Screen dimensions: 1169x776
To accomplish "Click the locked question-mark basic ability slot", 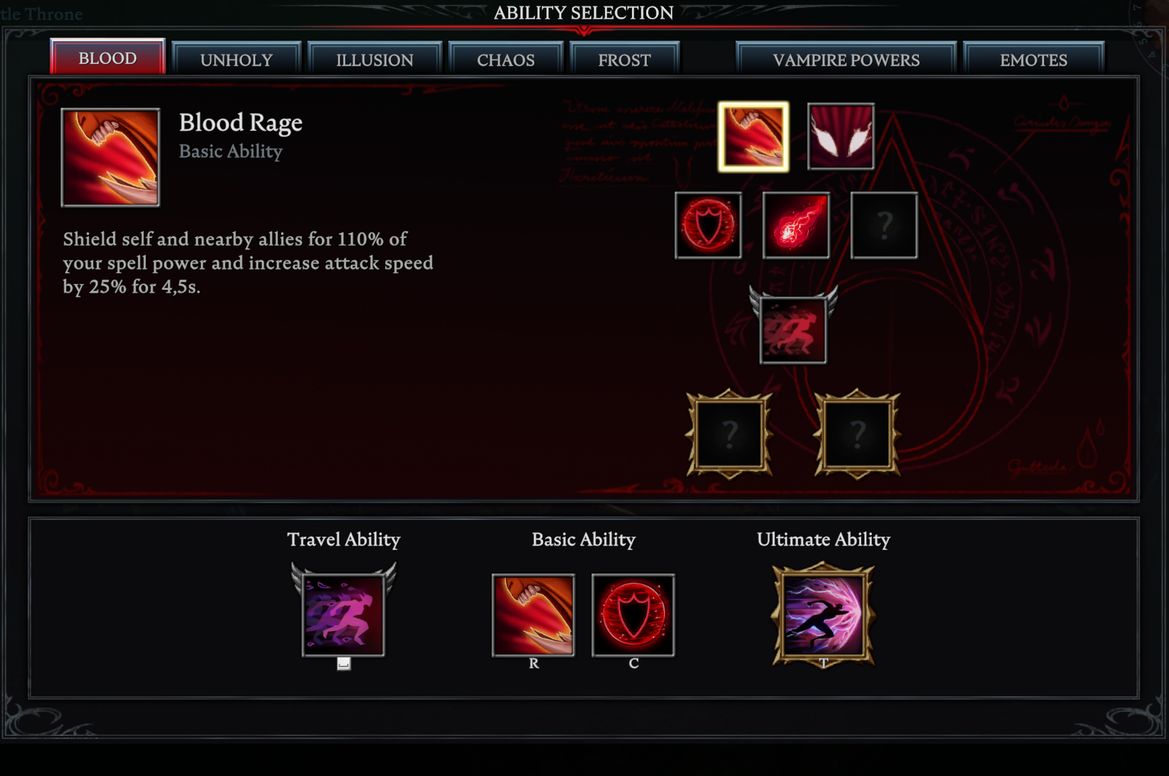I will pos(883,225).
